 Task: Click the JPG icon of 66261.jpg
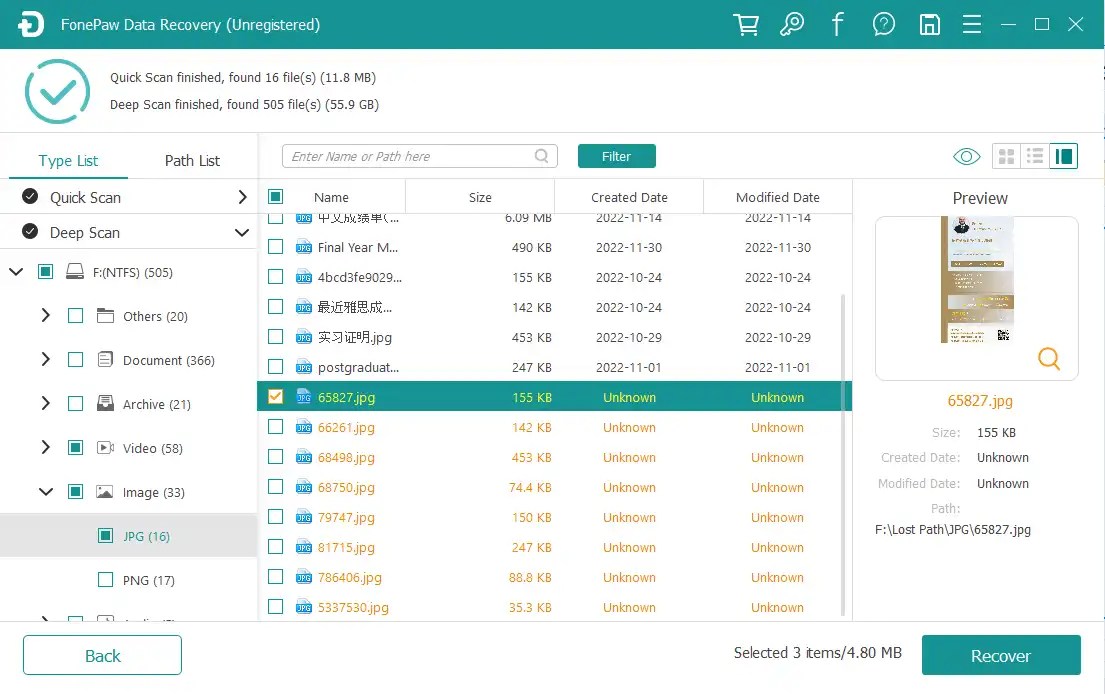point(304,427)
